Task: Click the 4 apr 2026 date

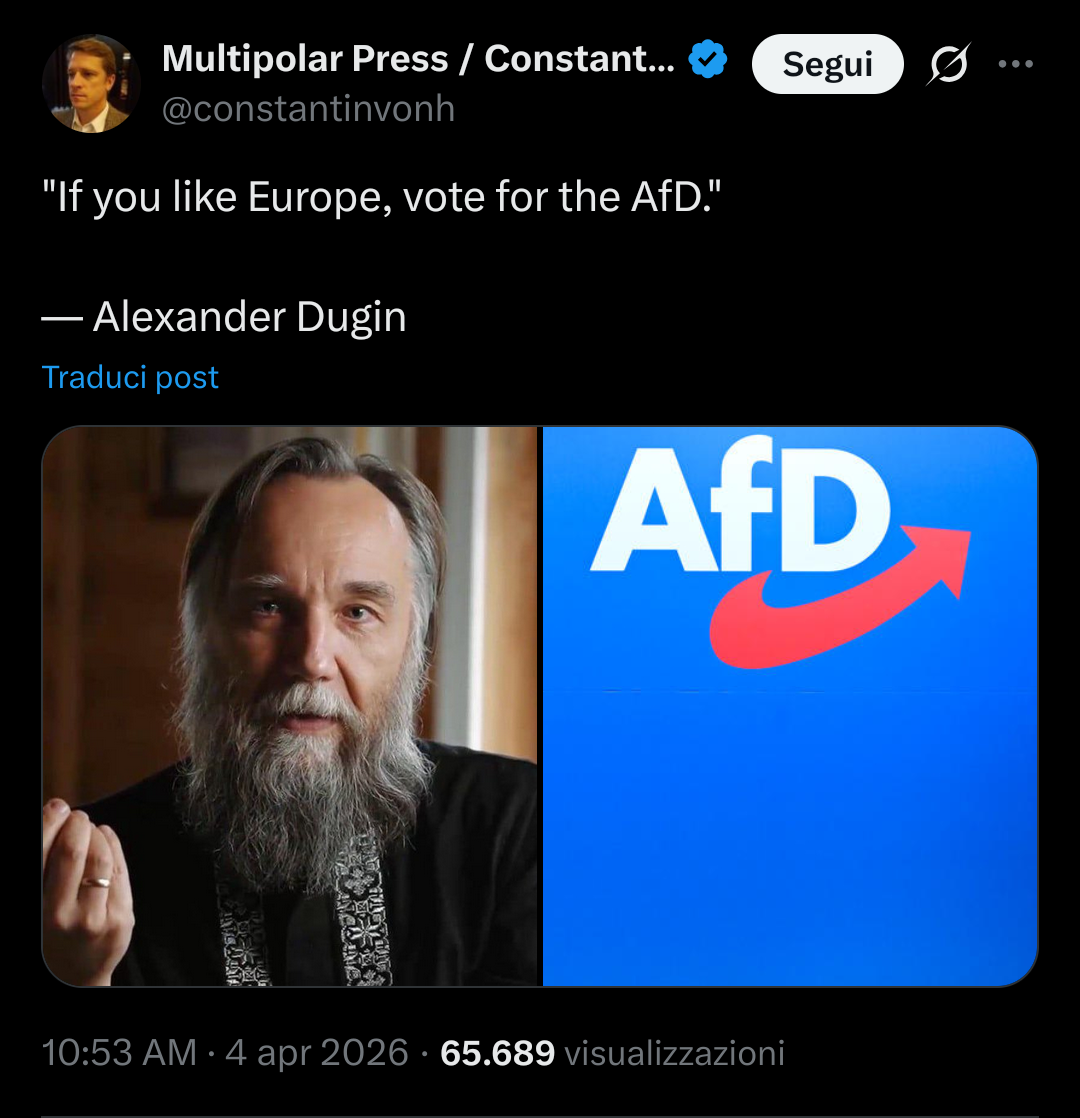Action: pos(317,1052)
